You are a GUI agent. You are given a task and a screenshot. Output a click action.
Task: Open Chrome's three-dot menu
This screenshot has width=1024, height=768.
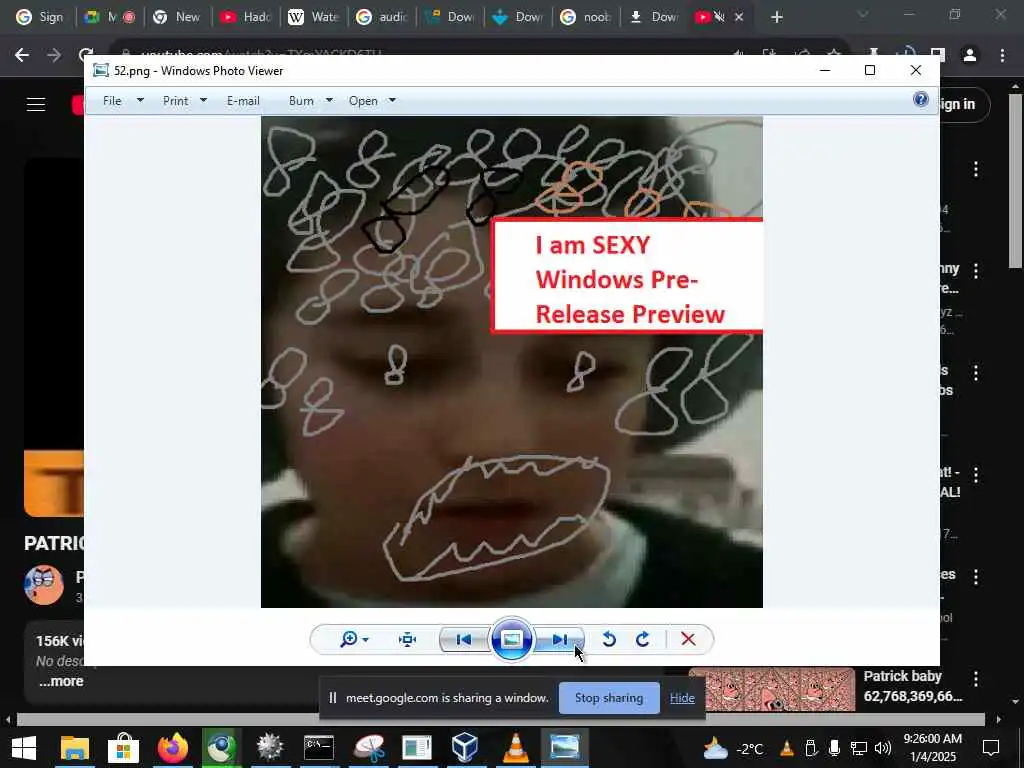[1002, 56]
